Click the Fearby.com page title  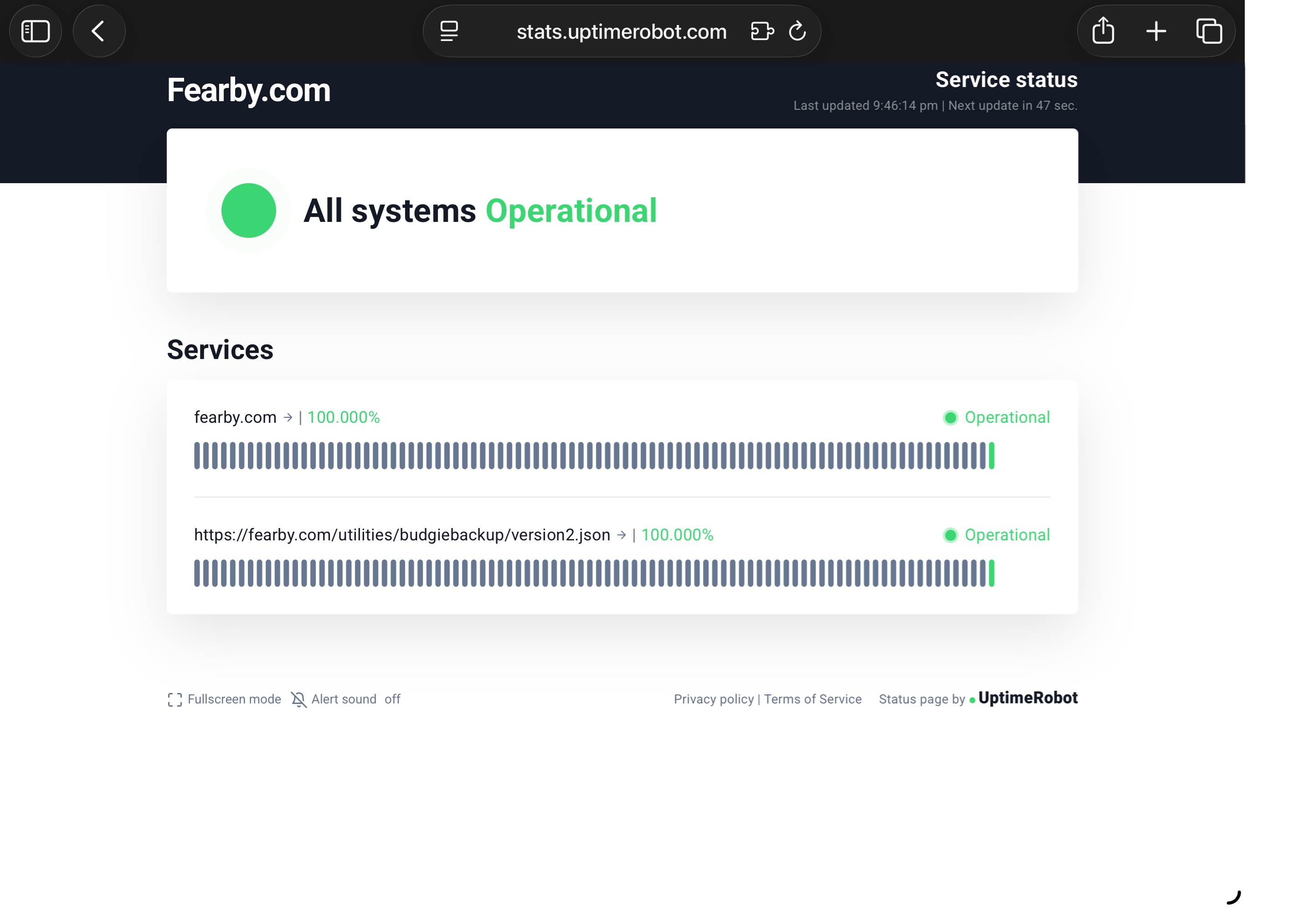click(249, 91)
